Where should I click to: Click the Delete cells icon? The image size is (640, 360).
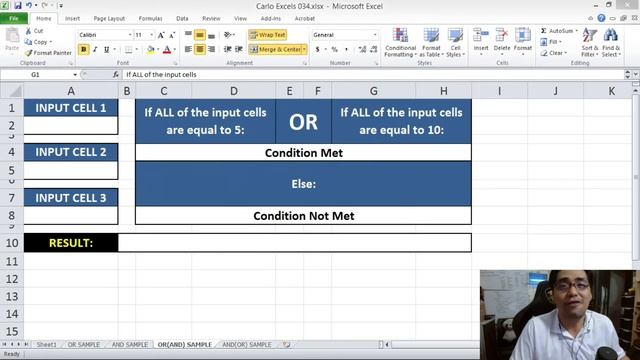coord(502,35)
